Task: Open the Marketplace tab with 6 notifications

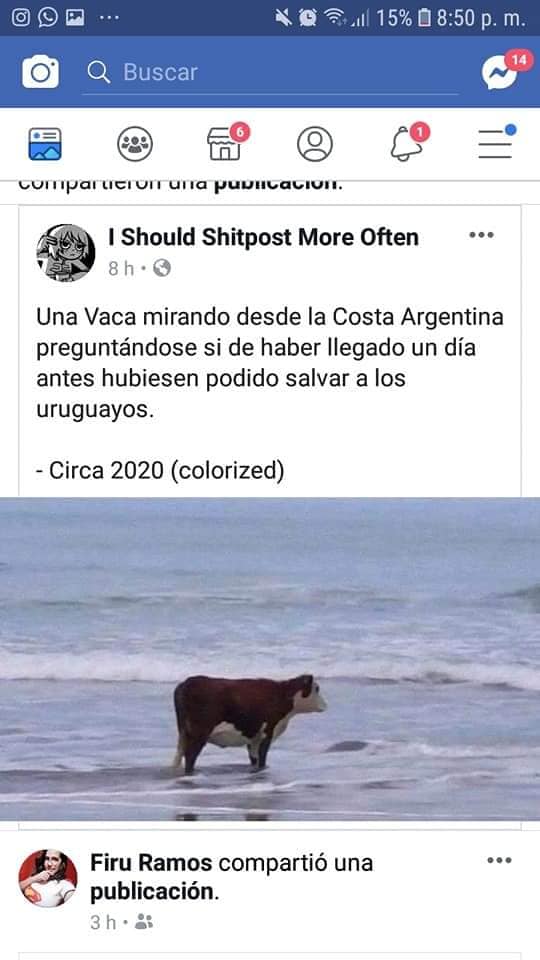Action: coord(225,144)
